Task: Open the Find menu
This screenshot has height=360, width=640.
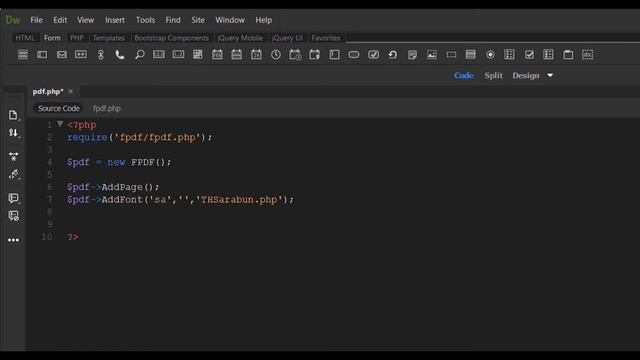Action: (173, 20)
